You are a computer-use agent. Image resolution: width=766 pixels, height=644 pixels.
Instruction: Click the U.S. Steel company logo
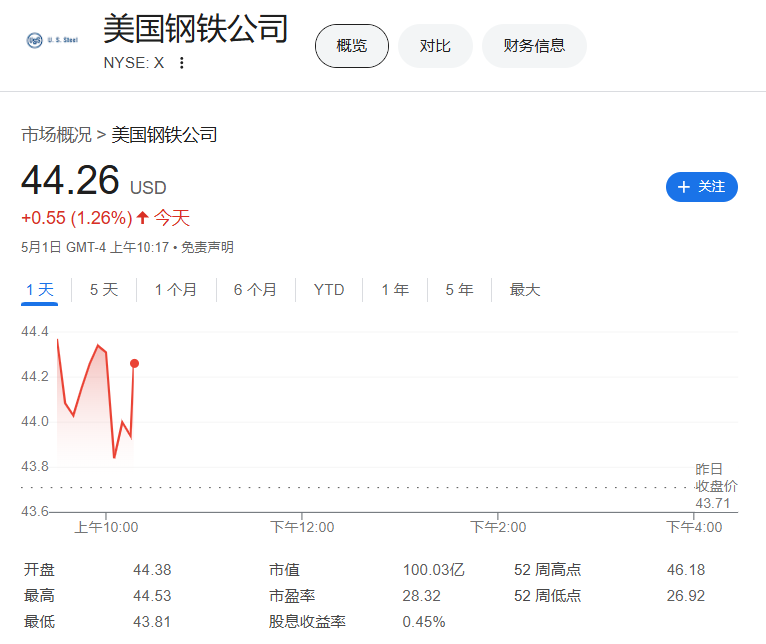52,40
